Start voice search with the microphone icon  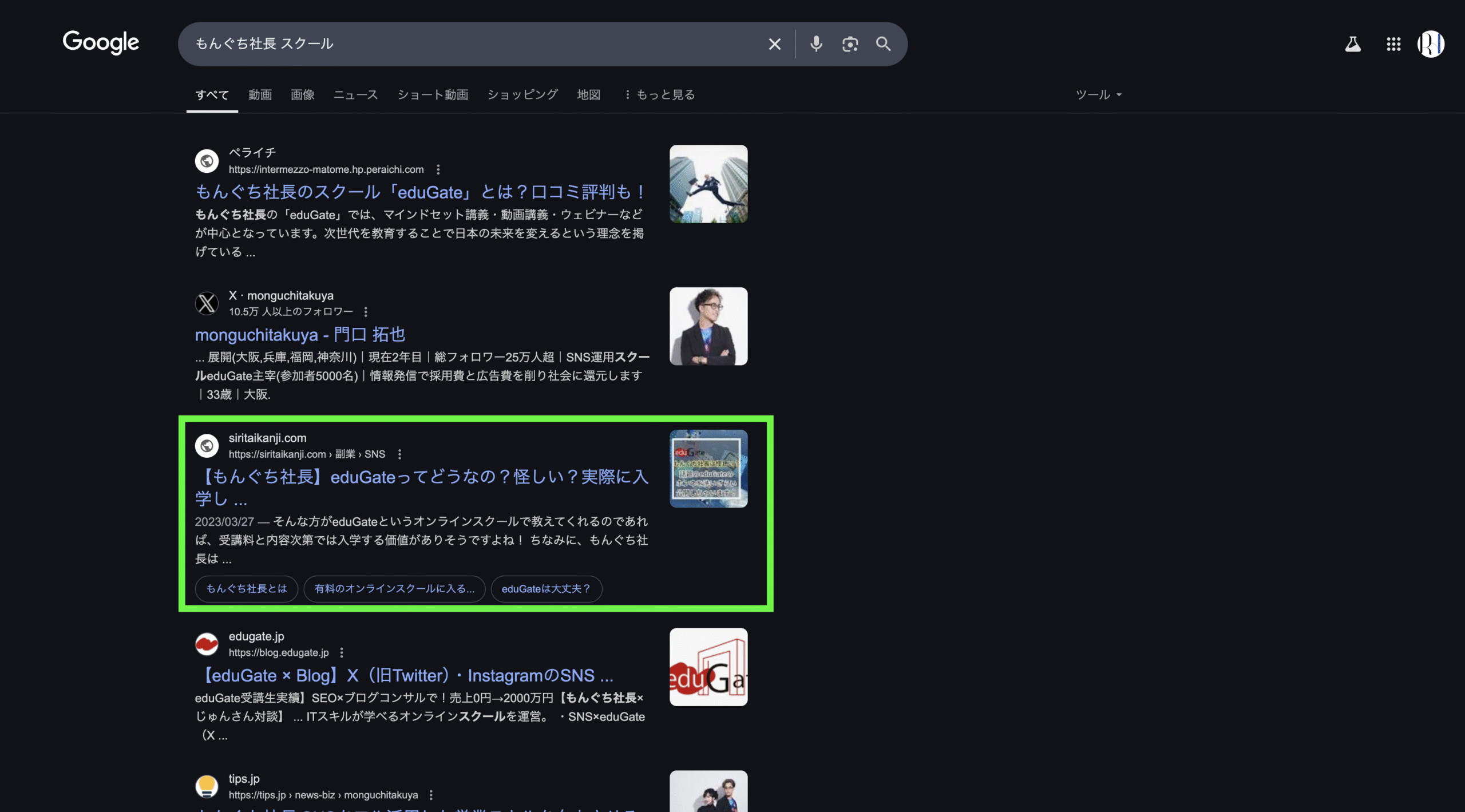[x=816, y=44]
